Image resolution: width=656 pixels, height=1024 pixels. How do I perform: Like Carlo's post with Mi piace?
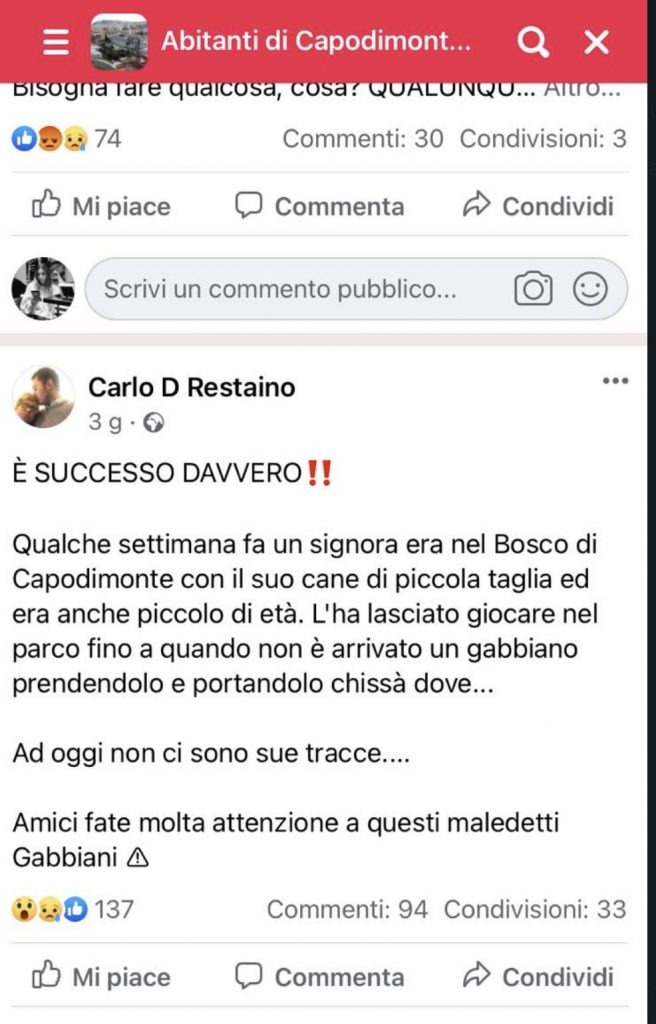tap(101, 977)
